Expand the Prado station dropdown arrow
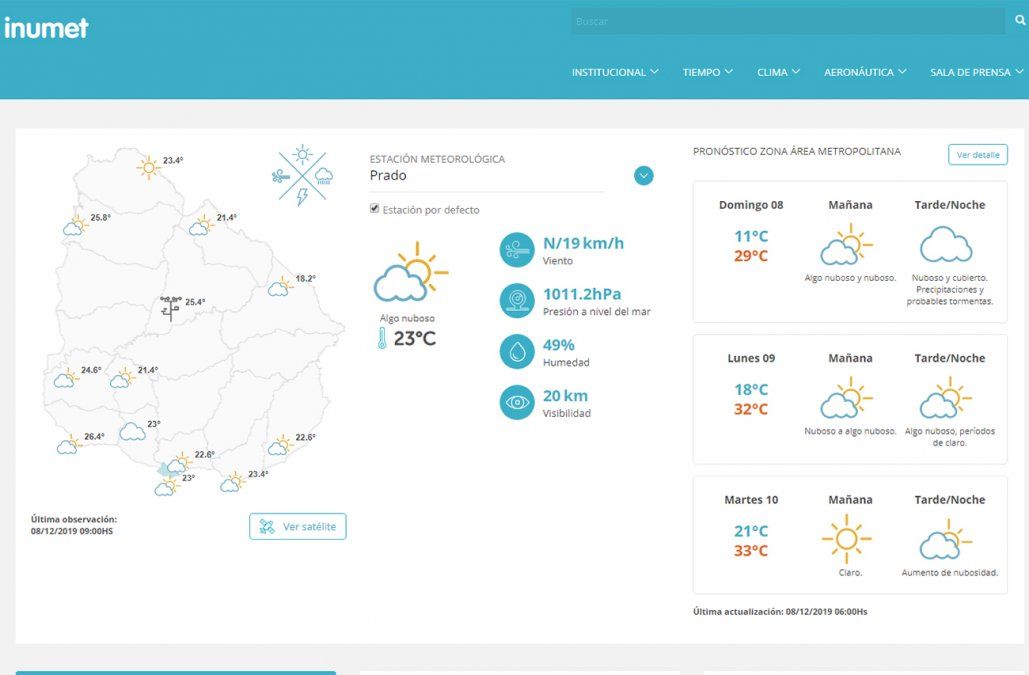 (644, 176)
